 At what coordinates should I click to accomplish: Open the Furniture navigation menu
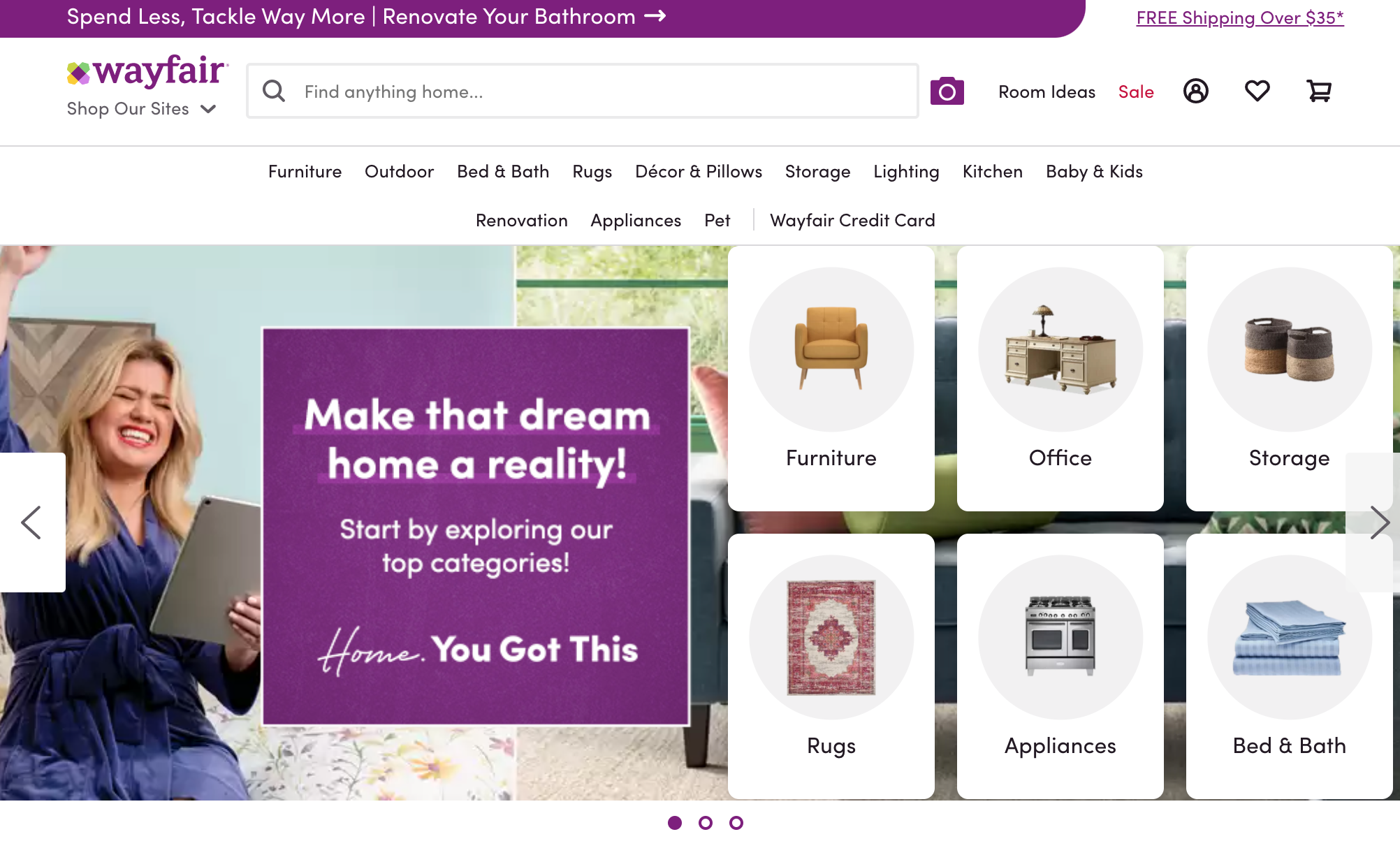coord(305,172)
